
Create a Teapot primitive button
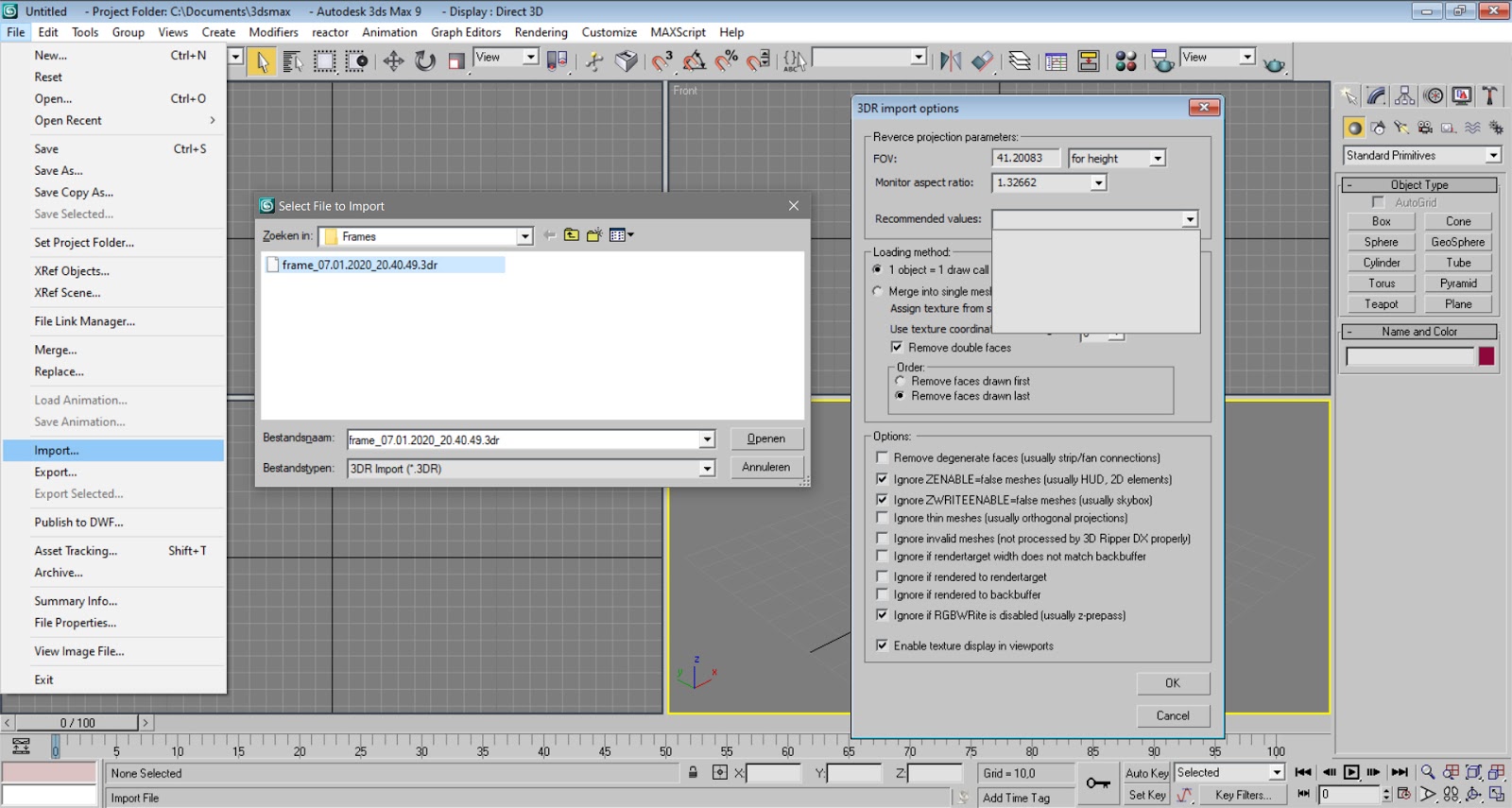[x=1381, y=304]
